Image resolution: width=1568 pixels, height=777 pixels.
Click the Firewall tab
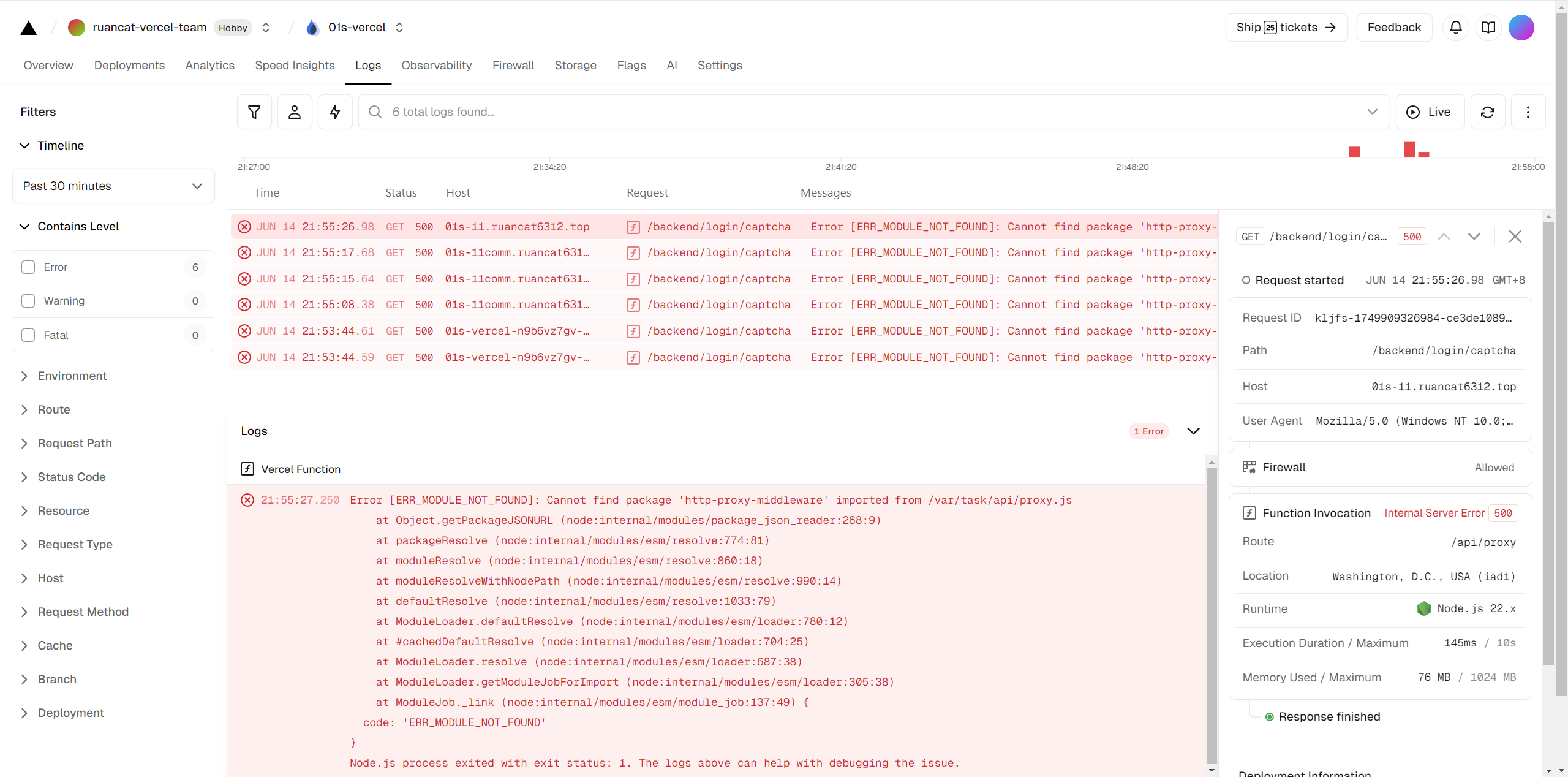(513, 65)
